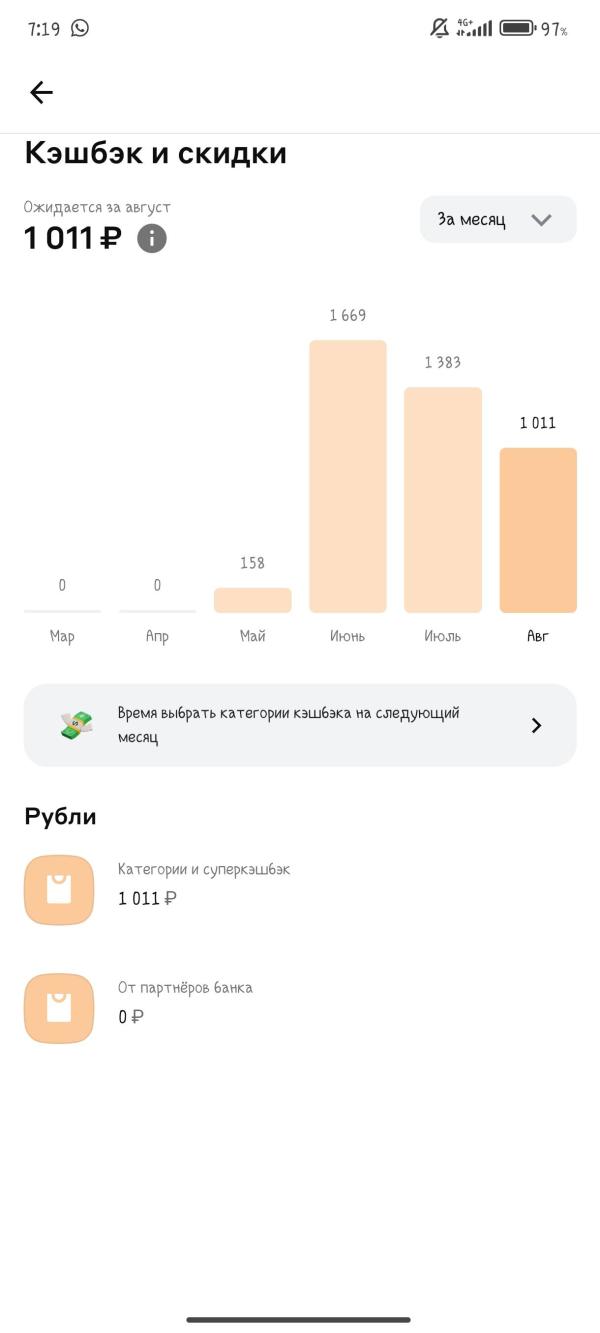The width and height of the screenshot is (600, 1333).
Task: Tap the battery indicator icon
Action: pos(518,28)
